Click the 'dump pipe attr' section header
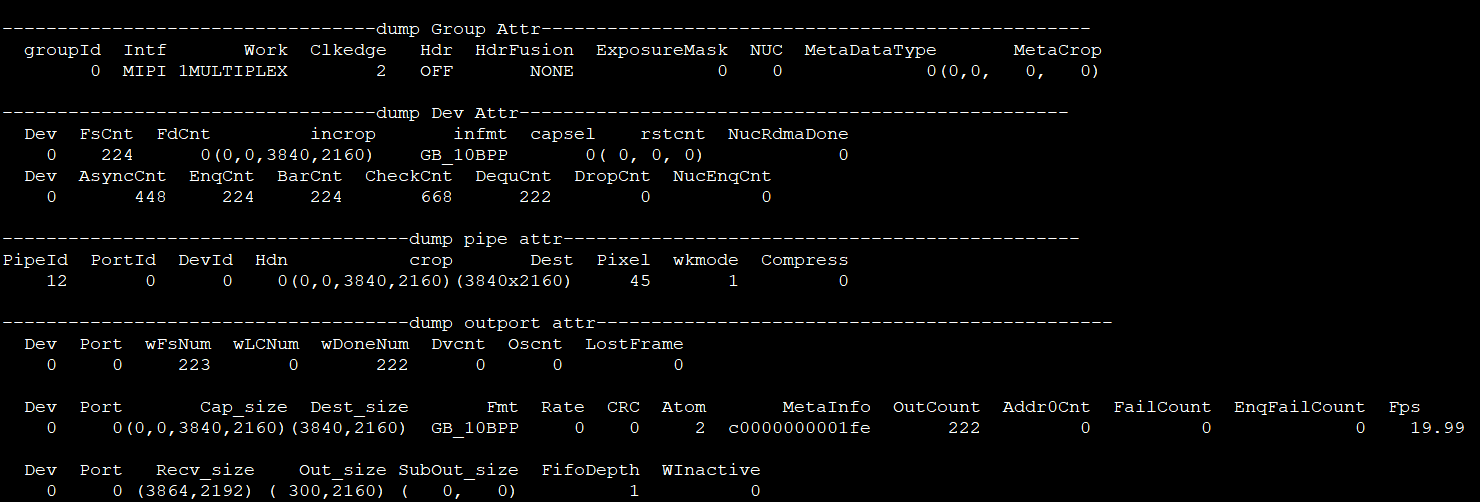 (486, 239)
